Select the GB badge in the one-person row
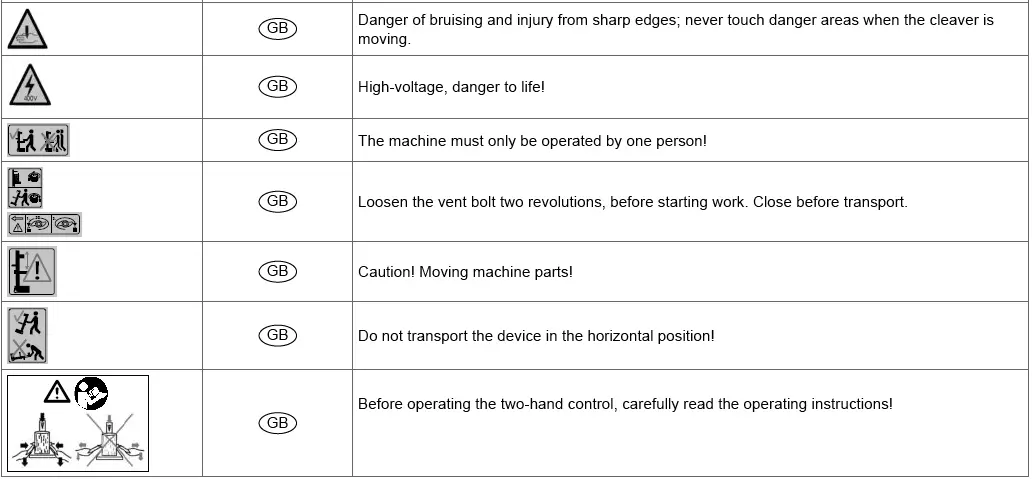The width and height of the screenshot is (1032, 479). (278, 140)
